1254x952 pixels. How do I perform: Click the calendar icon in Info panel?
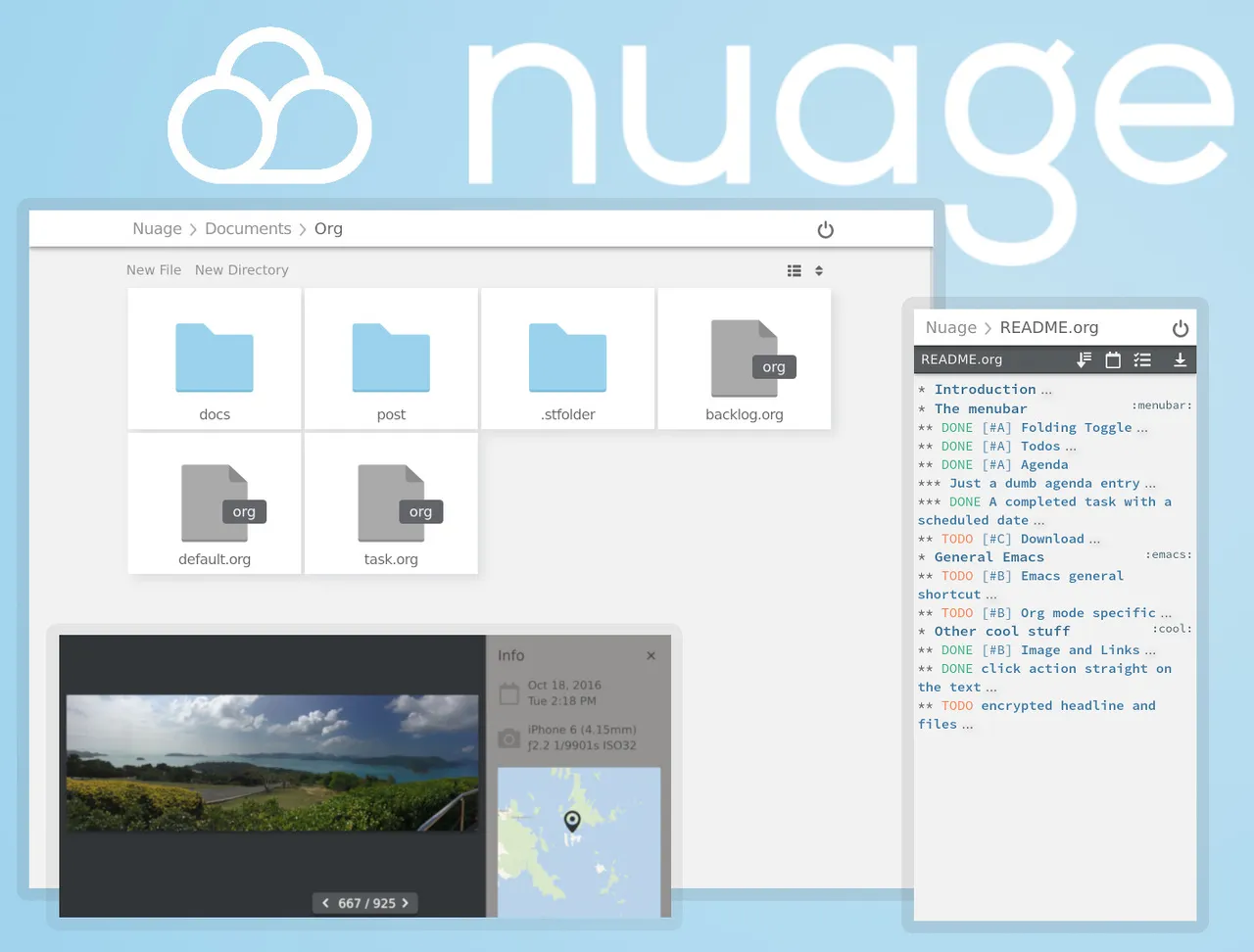click(x=509, y=694)
